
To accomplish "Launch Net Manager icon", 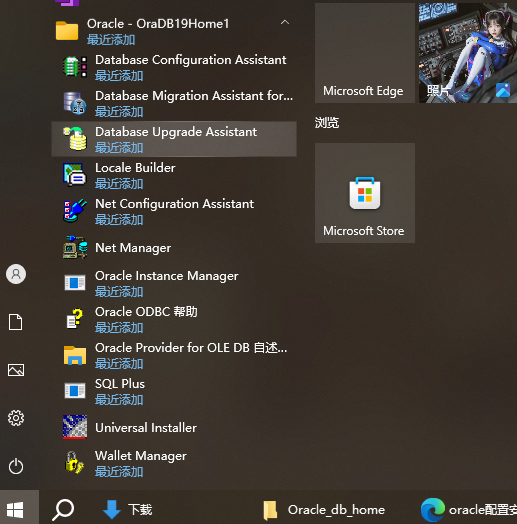I will point(75,247).
